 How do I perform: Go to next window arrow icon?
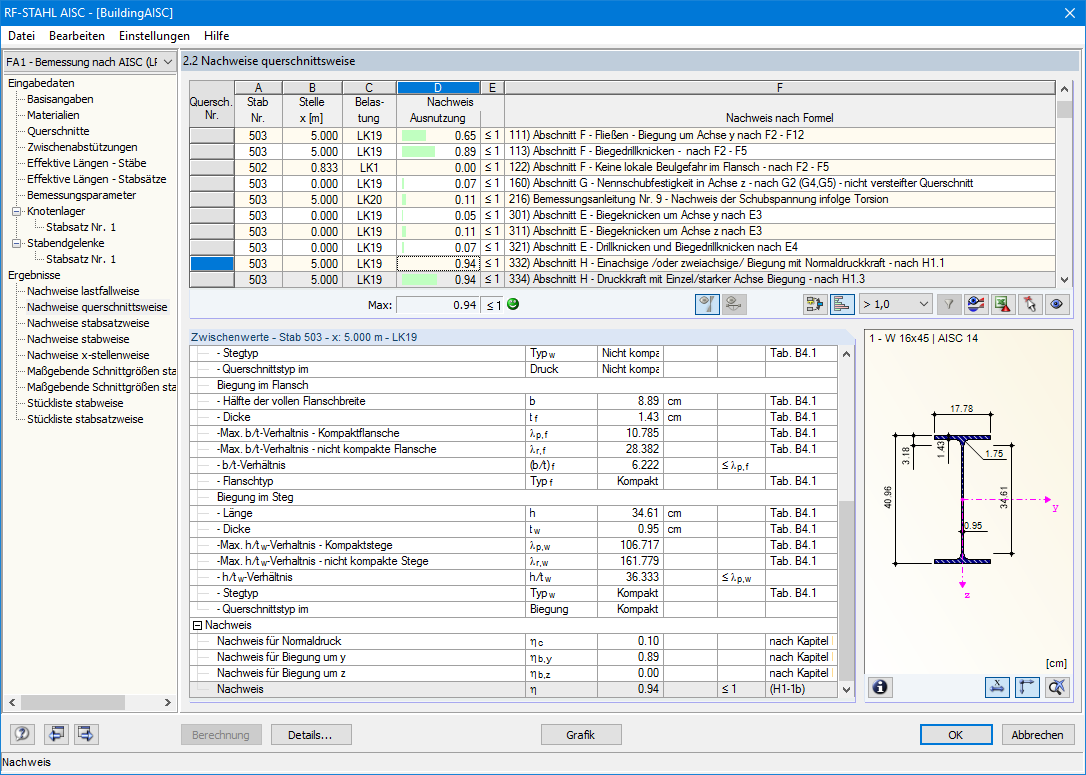pos(86,734)
